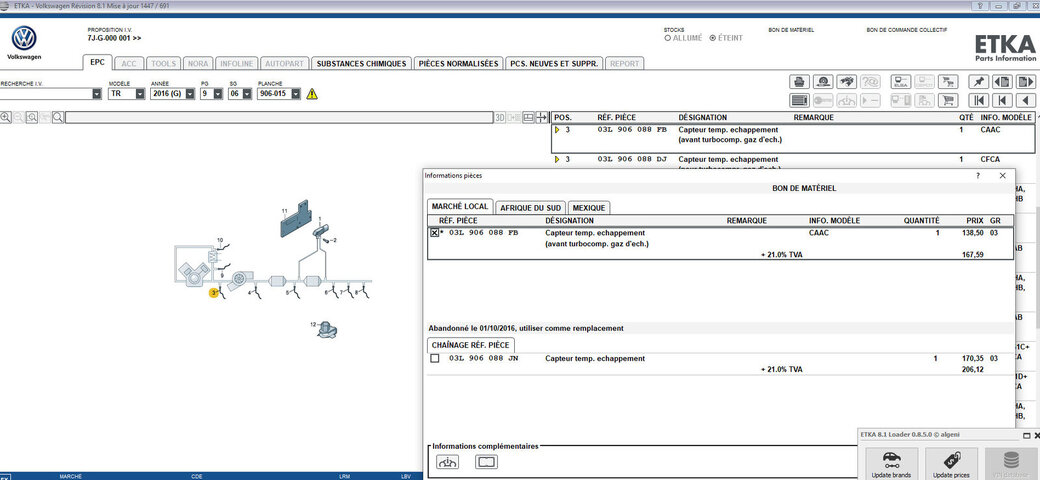Toggle the split view layout icon
The height and width of the screenshot is (480, 1040).
(x=528, y=117)
